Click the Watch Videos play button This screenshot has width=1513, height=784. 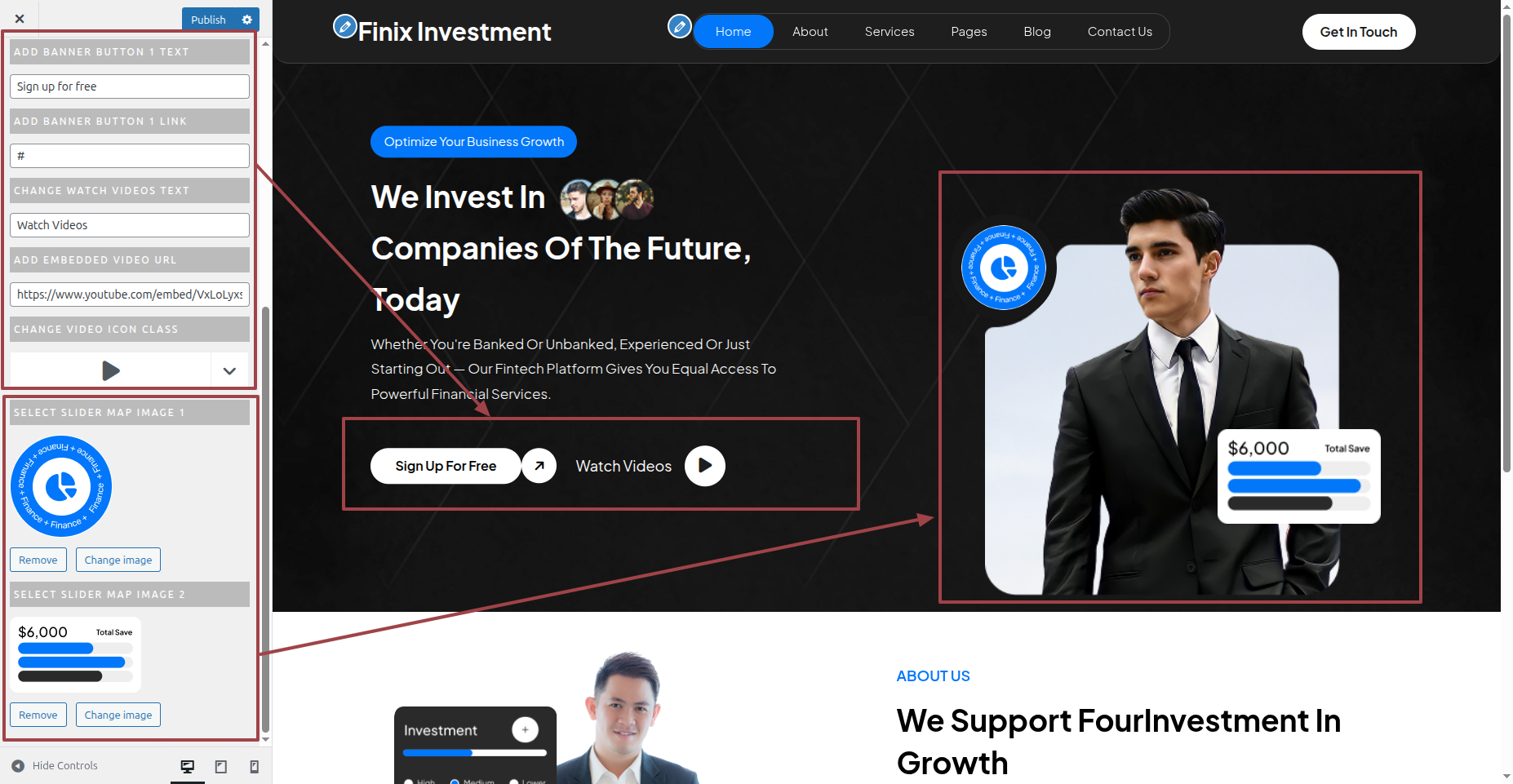point(705,466)
